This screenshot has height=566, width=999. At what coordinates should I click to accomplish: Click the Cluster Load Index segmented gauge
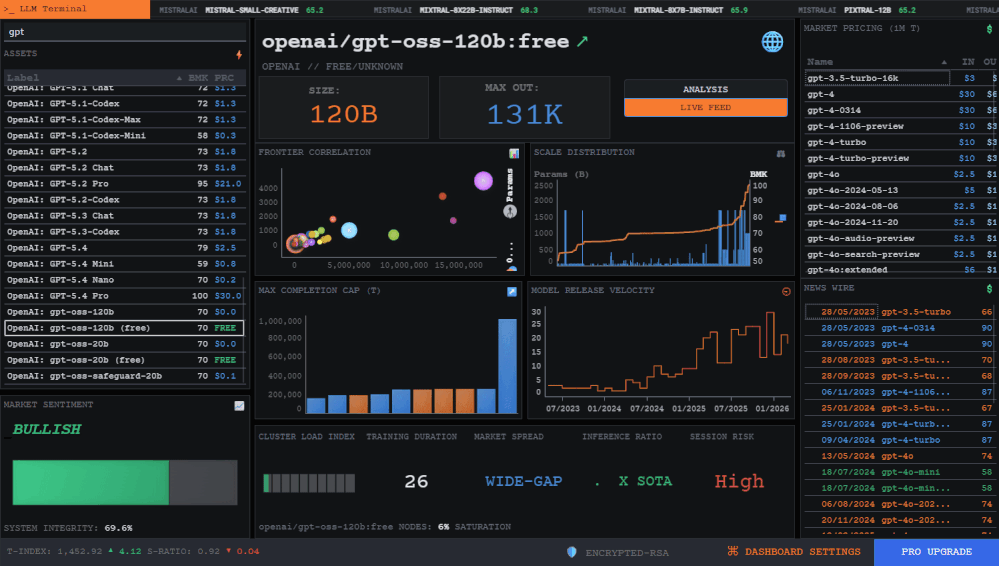pos(309,483)
